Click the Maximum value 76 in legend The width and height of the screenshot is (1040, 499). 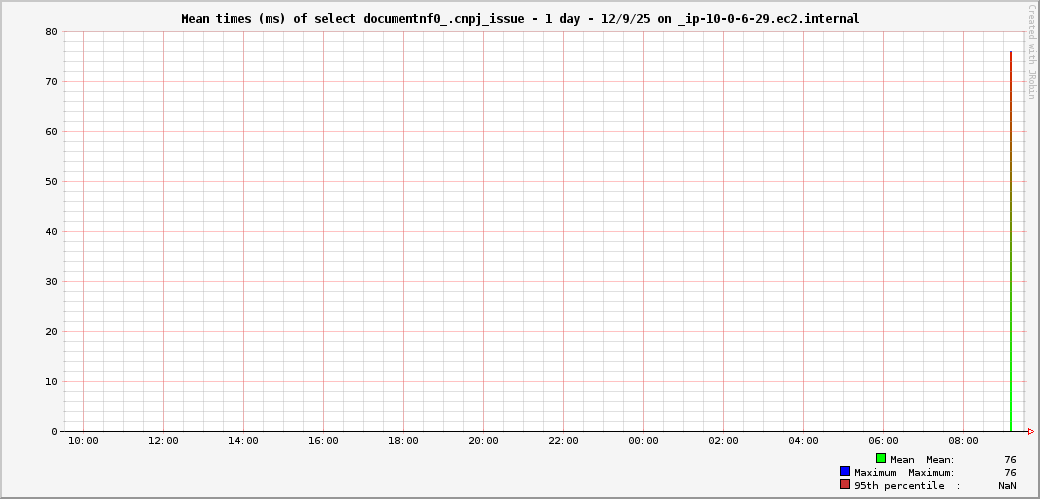coord(1010,472)
